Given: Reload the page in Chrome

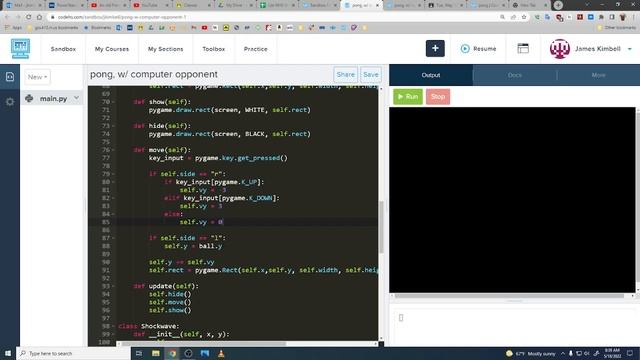Looking at the screenshot, I should pos(28,17).
